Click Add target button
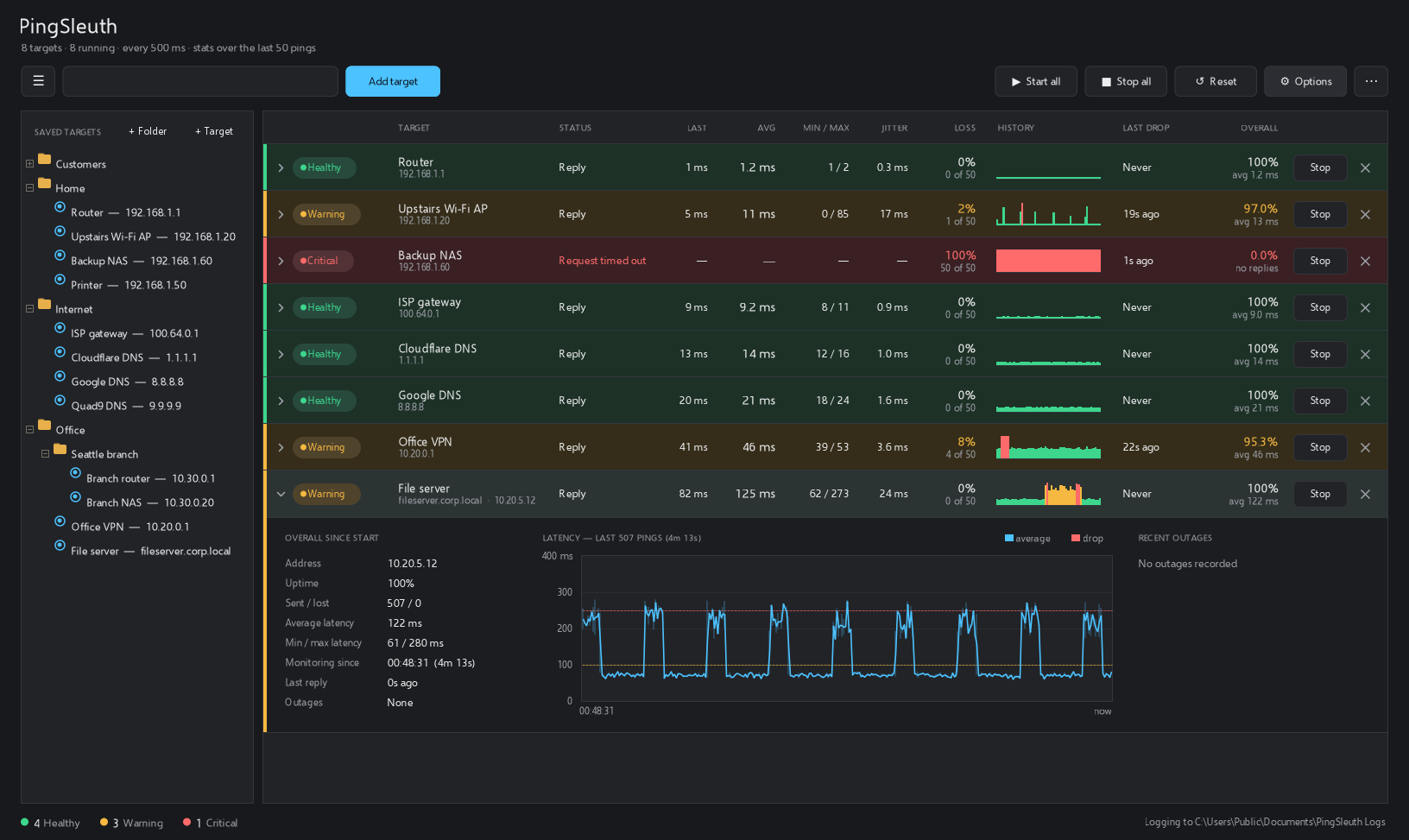The height and width of the screenshot is (840, 1409). click(x=393, y=81)
